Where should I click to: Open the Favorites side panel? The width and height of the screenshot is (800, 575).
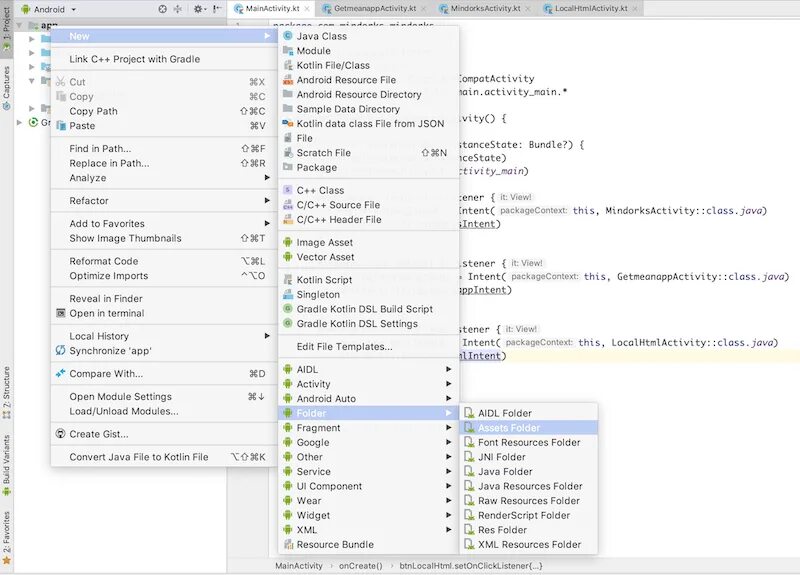click(x=7, y=537)
